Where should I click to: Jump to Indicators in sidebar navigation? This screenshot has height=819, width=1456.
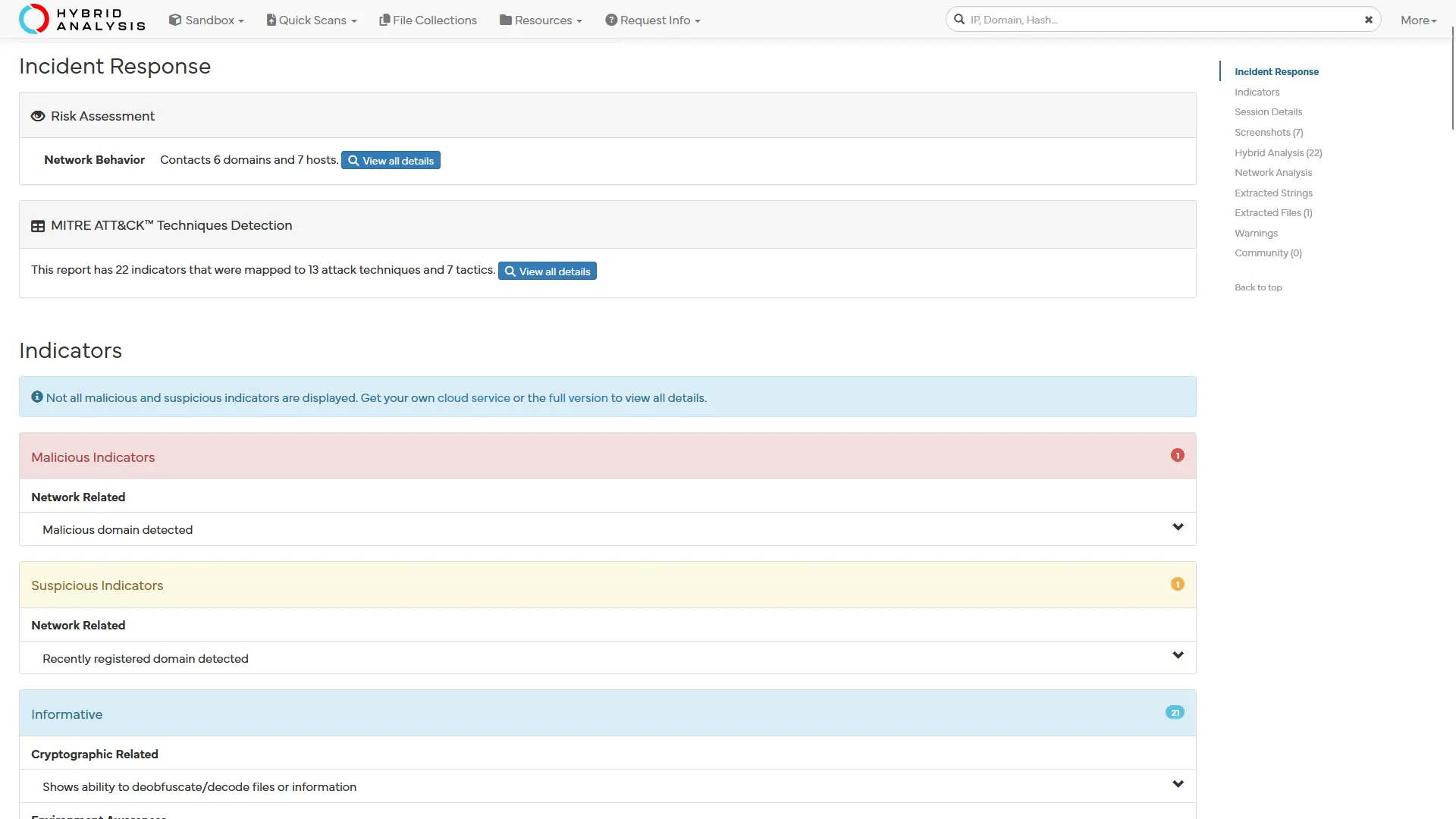1257,93
